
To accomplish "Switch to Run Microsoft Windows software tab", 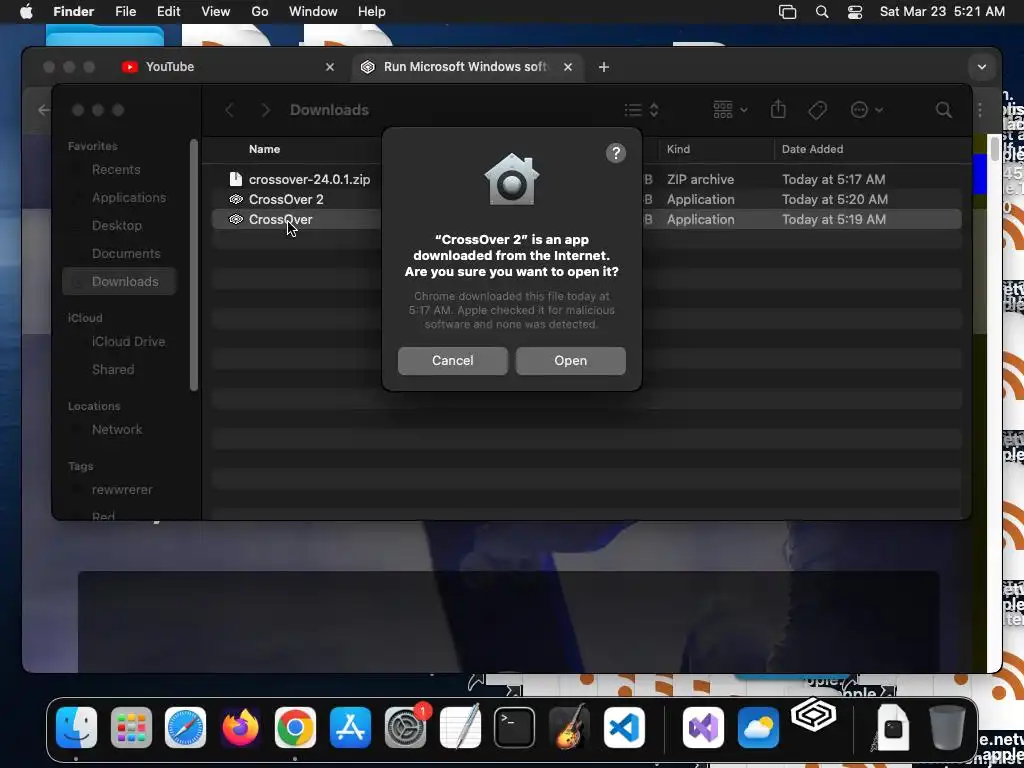I will coord(465,67).
